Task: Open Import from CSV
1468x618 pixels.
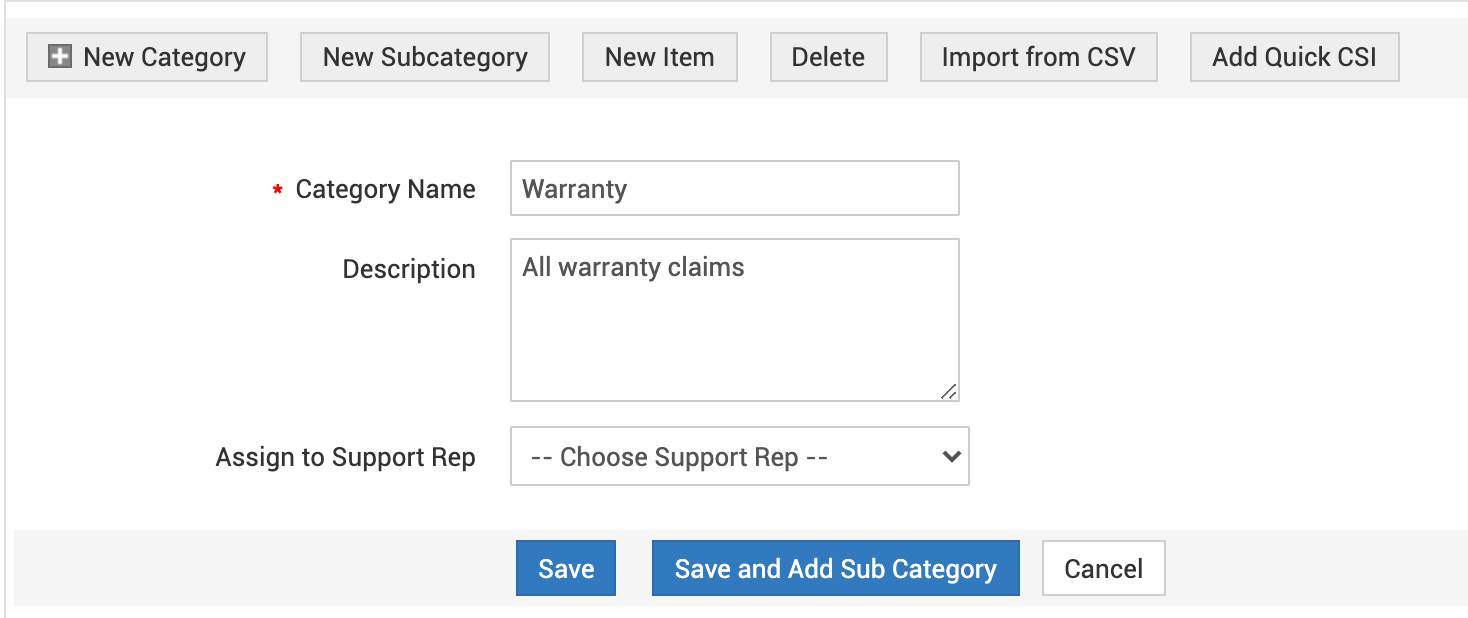Action: tap(1038, 57)
